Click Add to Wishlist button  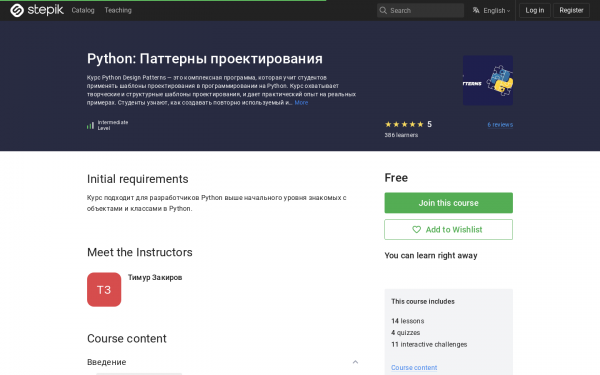448,230
